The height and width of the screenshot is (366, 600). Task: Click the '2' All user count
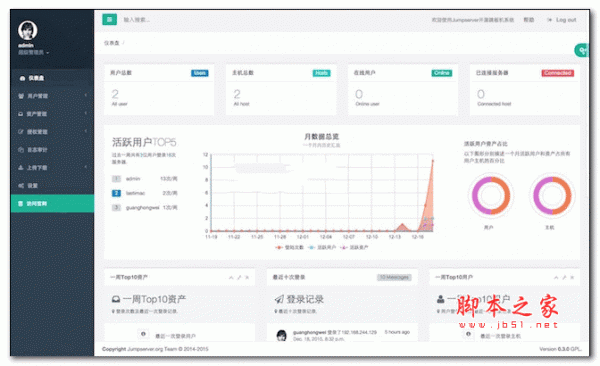click(x=115, y=94)
